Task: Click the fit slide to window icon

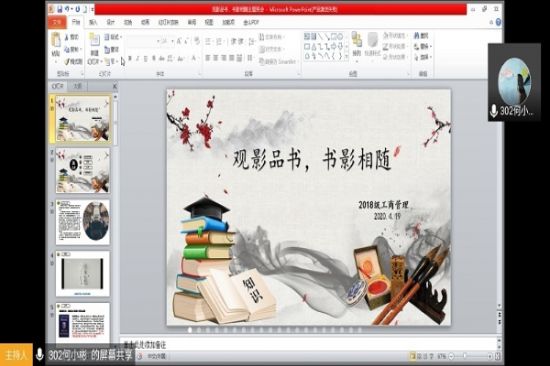Action: pos(497,356)
